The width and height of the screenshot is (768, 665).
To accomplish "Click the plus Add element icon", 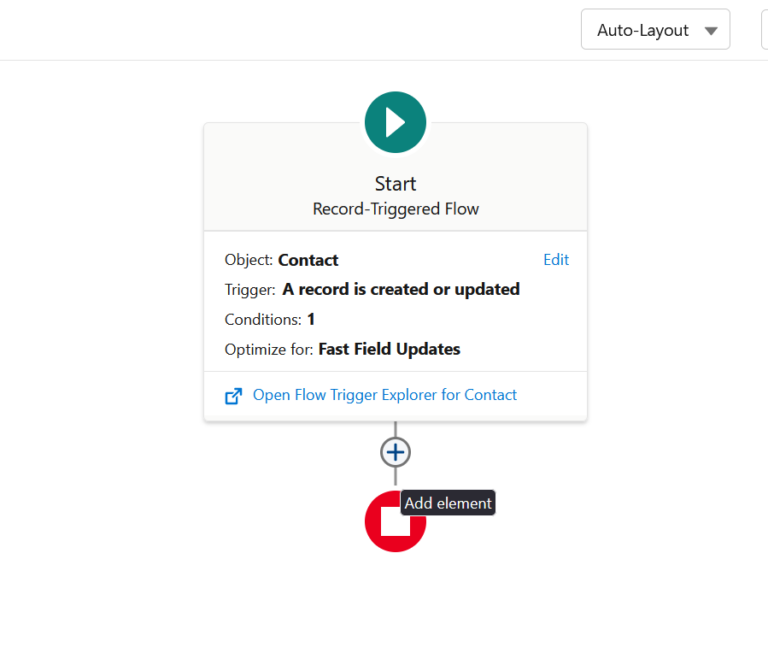I will 395,452.
